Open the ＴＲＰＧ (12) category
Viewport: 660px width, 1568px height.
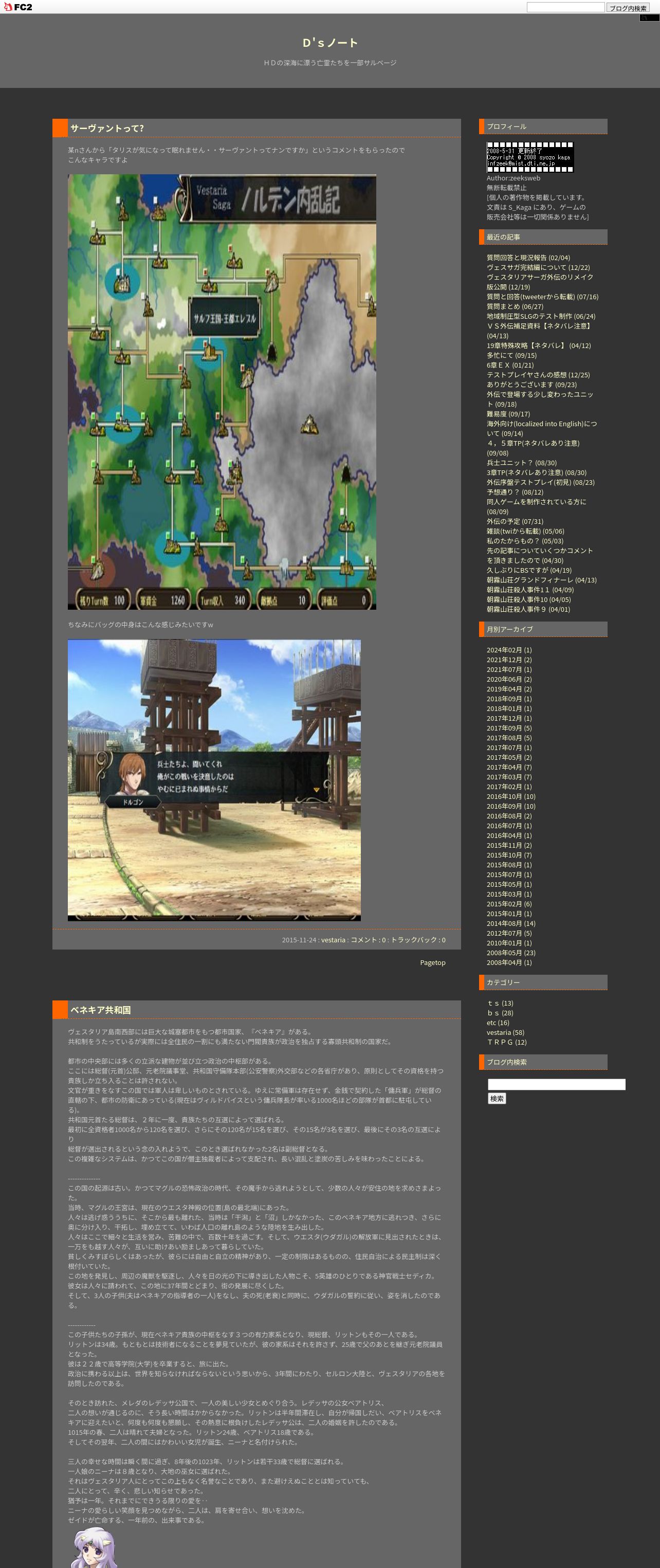click(x=507, y=1042)
